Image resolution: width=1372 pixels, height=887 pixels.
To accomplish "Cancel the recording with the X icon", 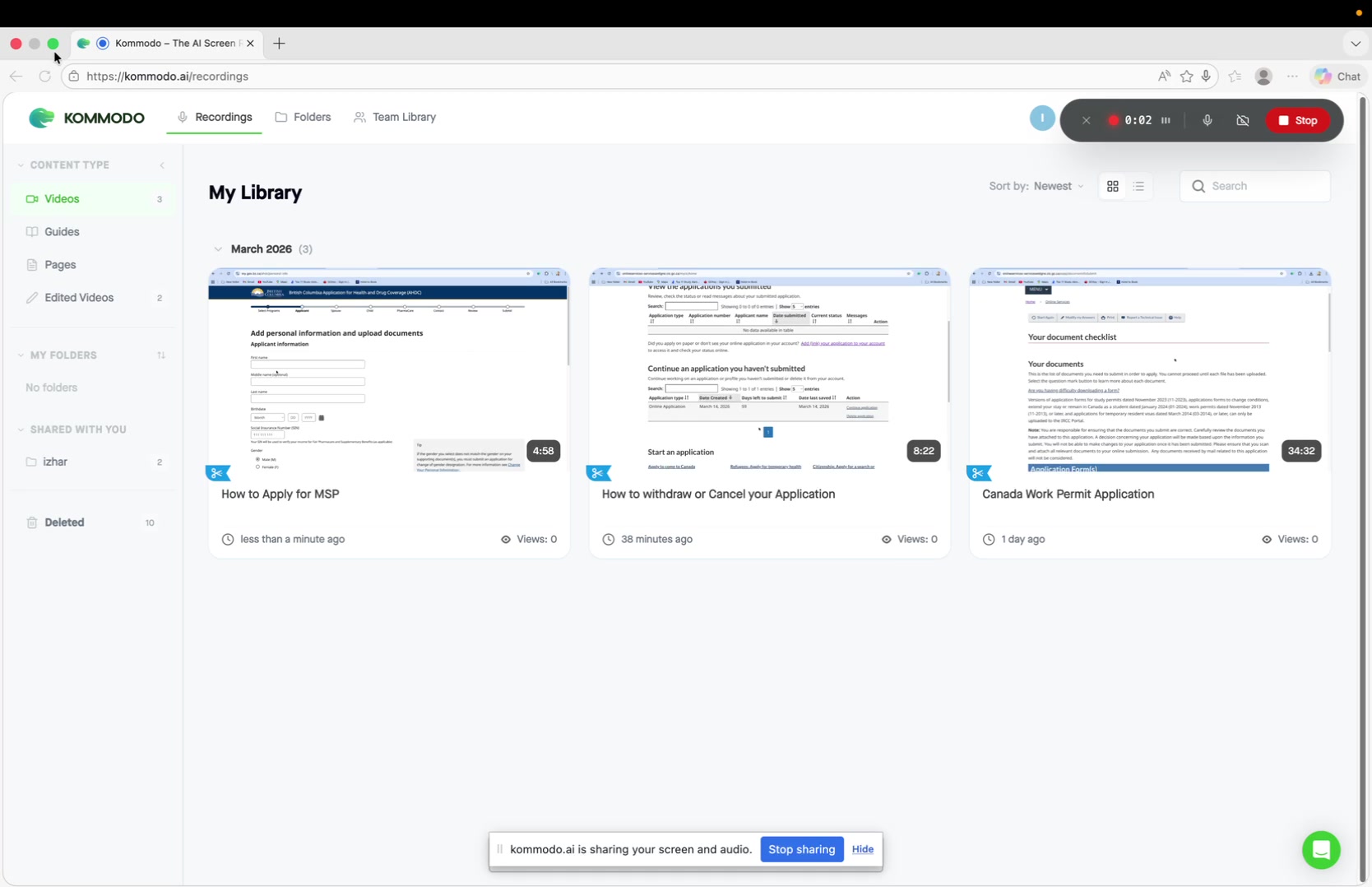I will [x=1086, y=120].
